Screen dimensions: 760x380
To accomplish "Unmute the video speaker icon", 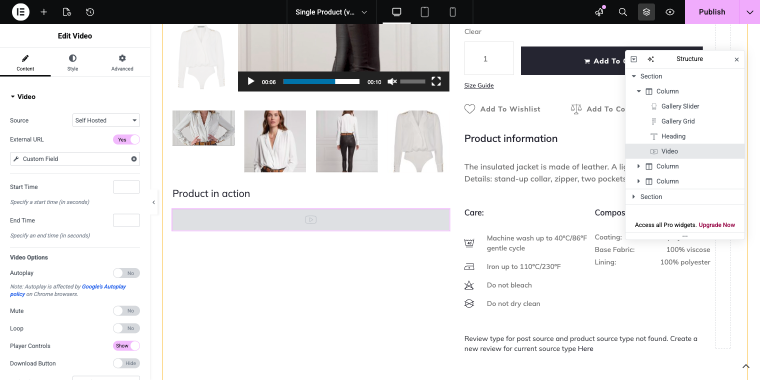I will pyautogui.click(x=392, y=81).
